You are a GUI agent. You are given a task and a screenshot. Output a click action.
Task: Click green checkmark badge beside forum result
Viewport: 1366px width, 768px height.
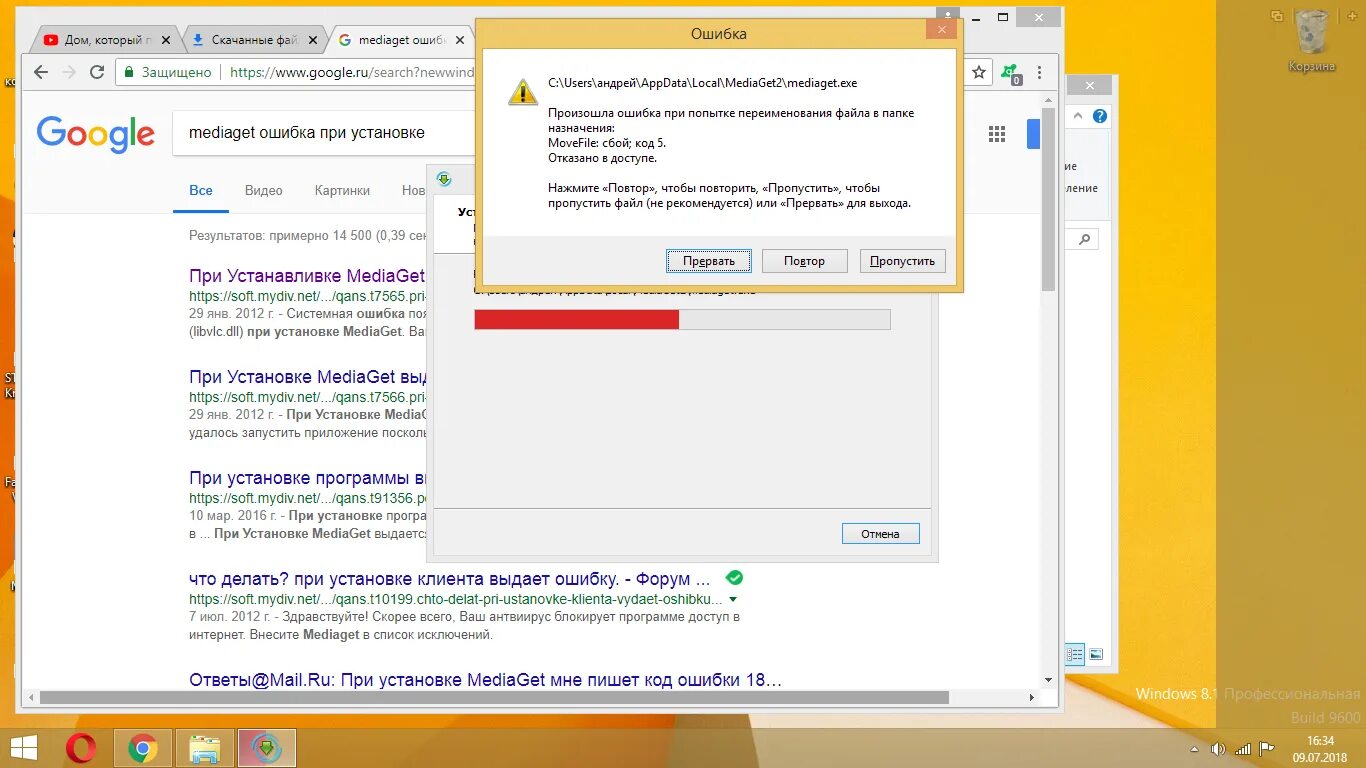pos(734,578)
